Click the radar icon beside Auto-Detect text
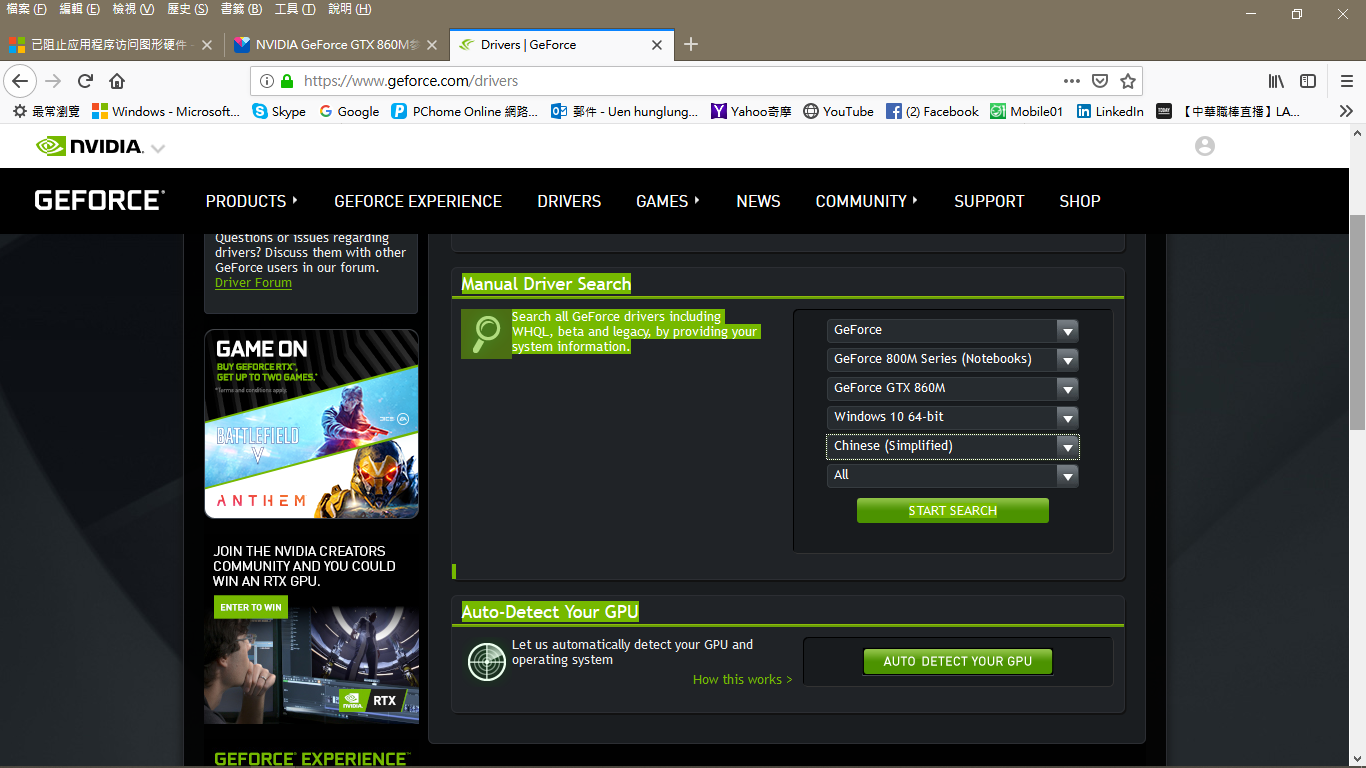The height and width of the screenshot is (768, 1366). (487, 662)
